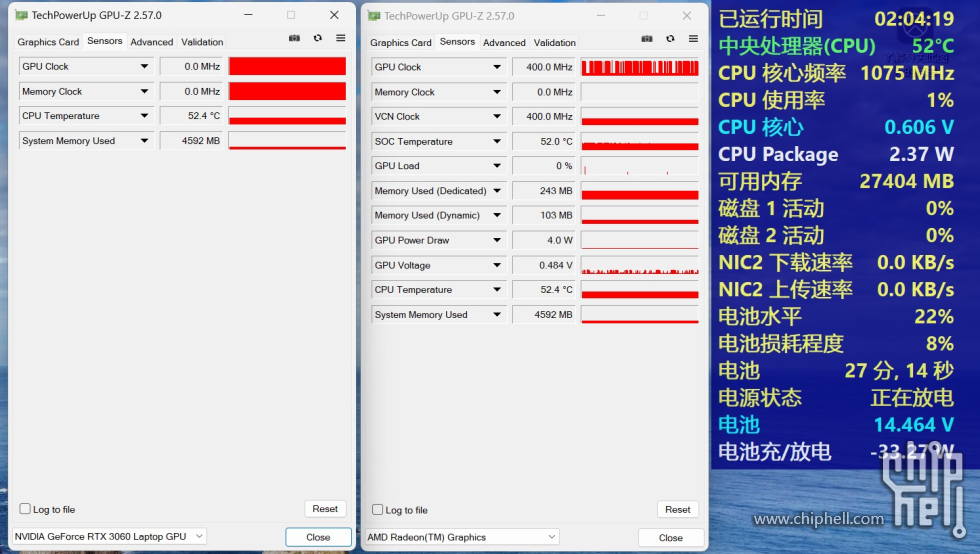Click the 243 MB dedicated memory value
This screenshot has height=554, width=980.
pos(543,191)
